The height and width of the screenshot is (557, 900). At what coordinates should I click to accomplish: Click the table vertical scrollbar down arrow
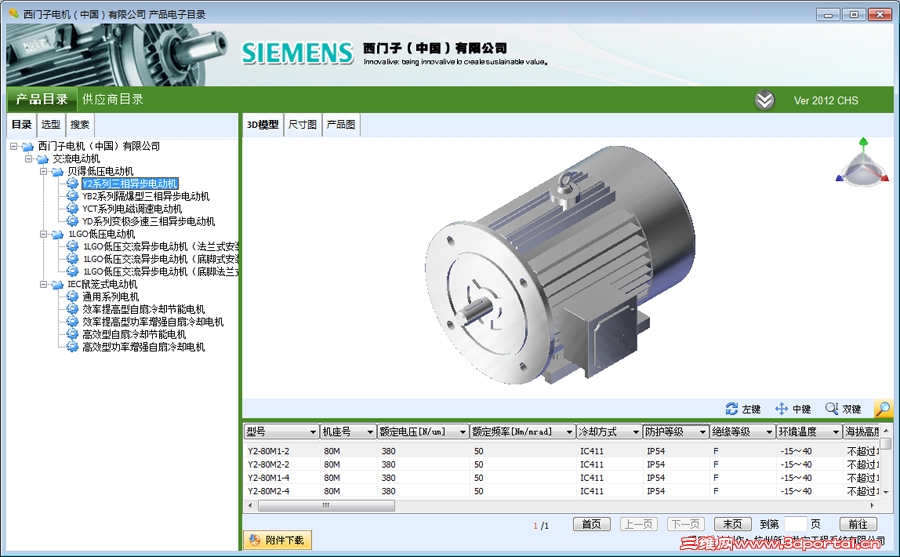[x=886, y=492]
